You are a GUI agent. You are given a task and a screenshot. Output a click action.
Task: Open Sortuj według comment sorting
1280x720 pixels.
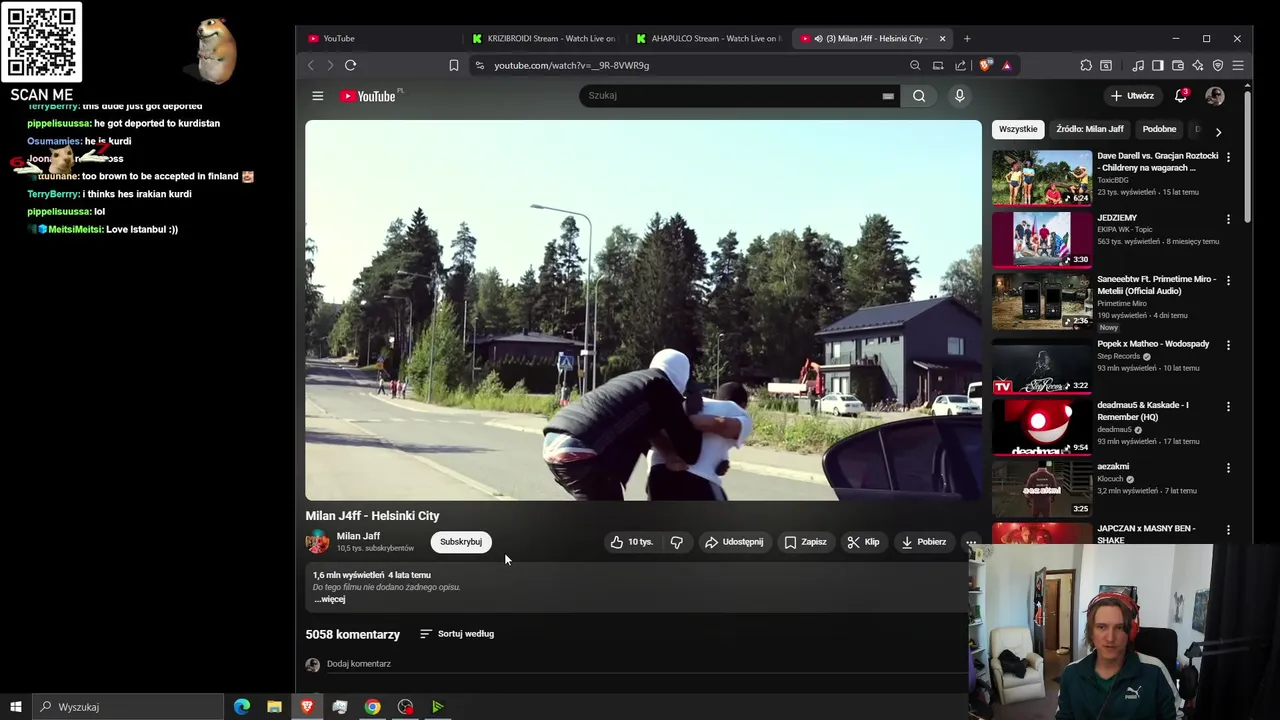(457, 634)
